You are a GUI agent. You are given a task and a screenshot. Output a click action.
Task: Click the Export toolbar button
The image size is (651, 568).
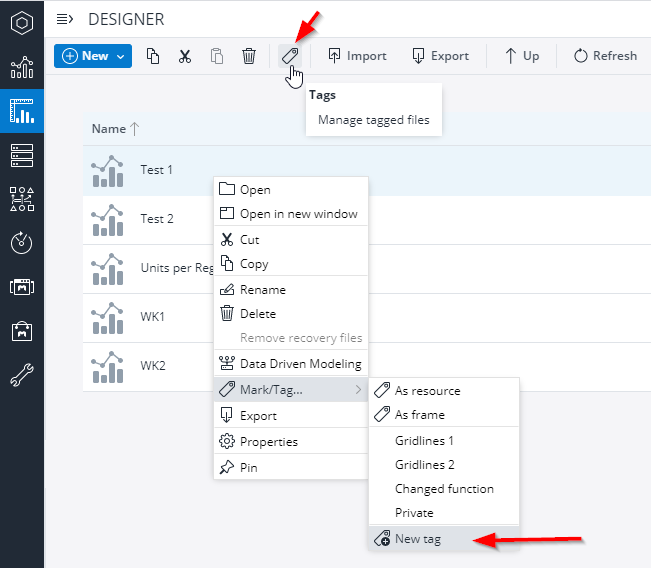tap(440, 56)
